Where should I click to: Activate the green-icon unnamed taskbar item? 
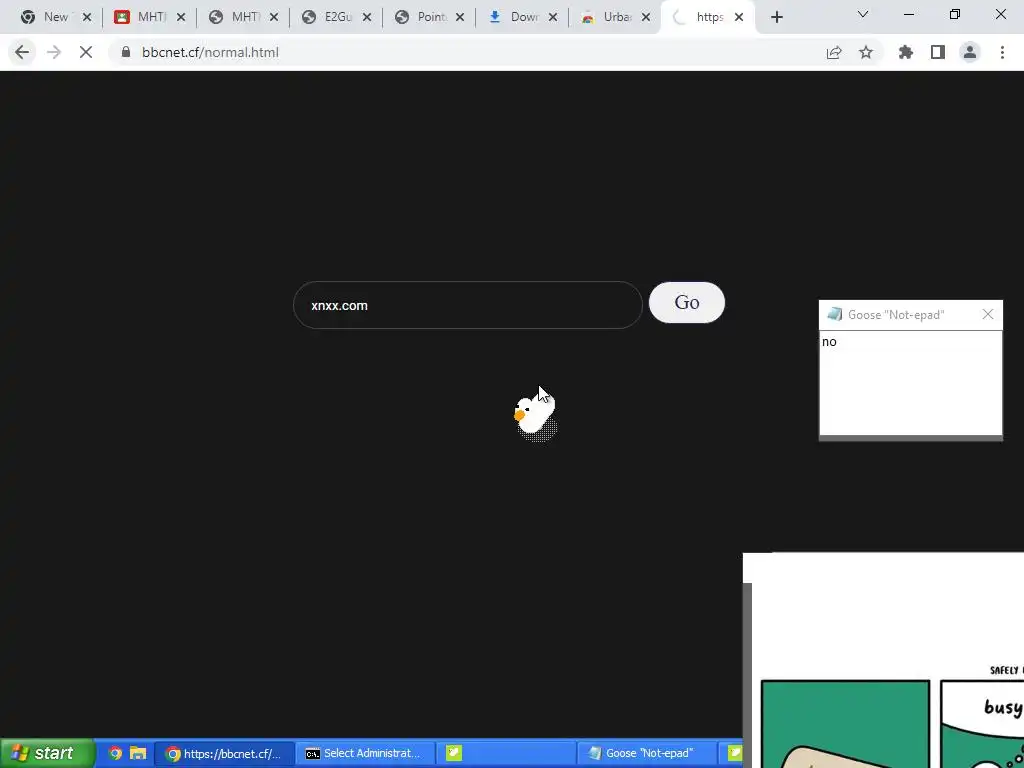click(506, 753)
